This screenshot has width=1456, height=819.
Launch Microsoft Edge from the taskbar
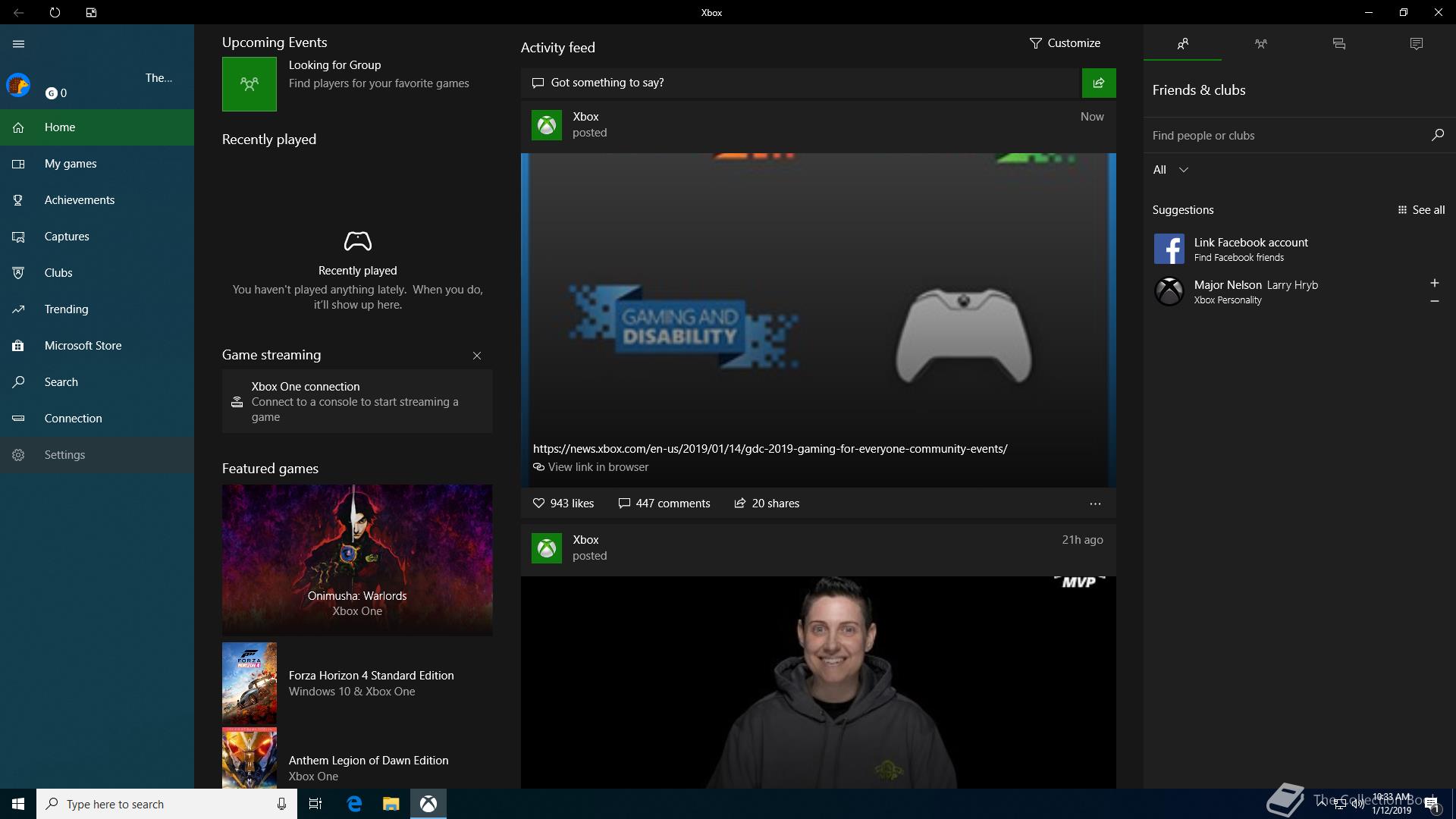point(353,804)
